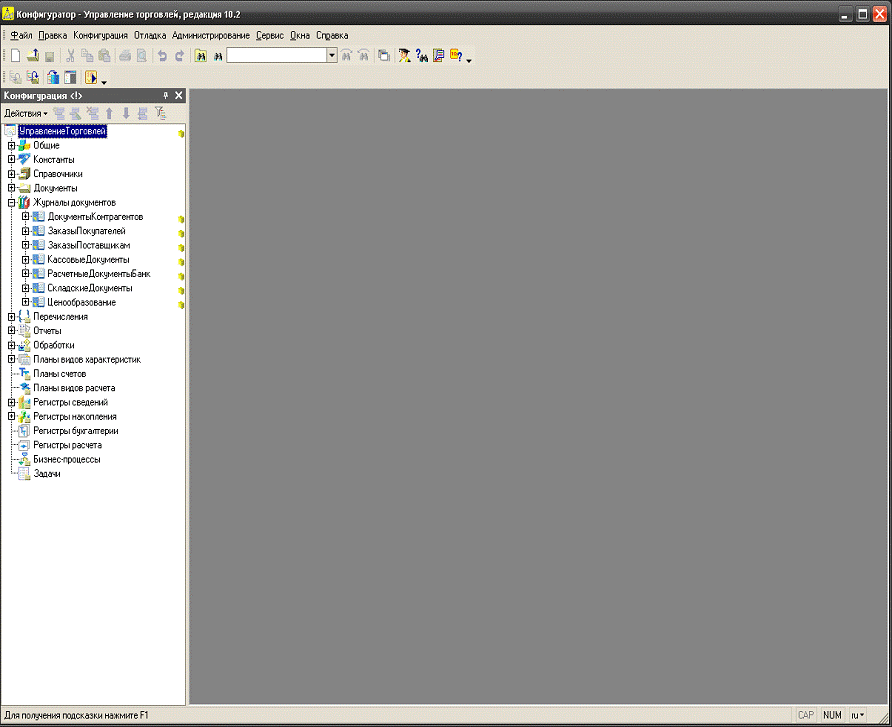Expand the Константы tree node
The width and height of the screenshot is (892, 727).
(11, 160)
